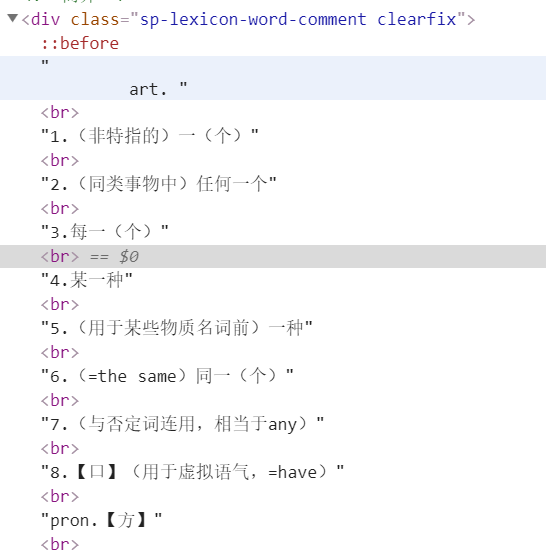Viewport: 546px width, 556px height.
Task: Select text node "1.（非特指的）一（个）"
Action: point(150,136)
